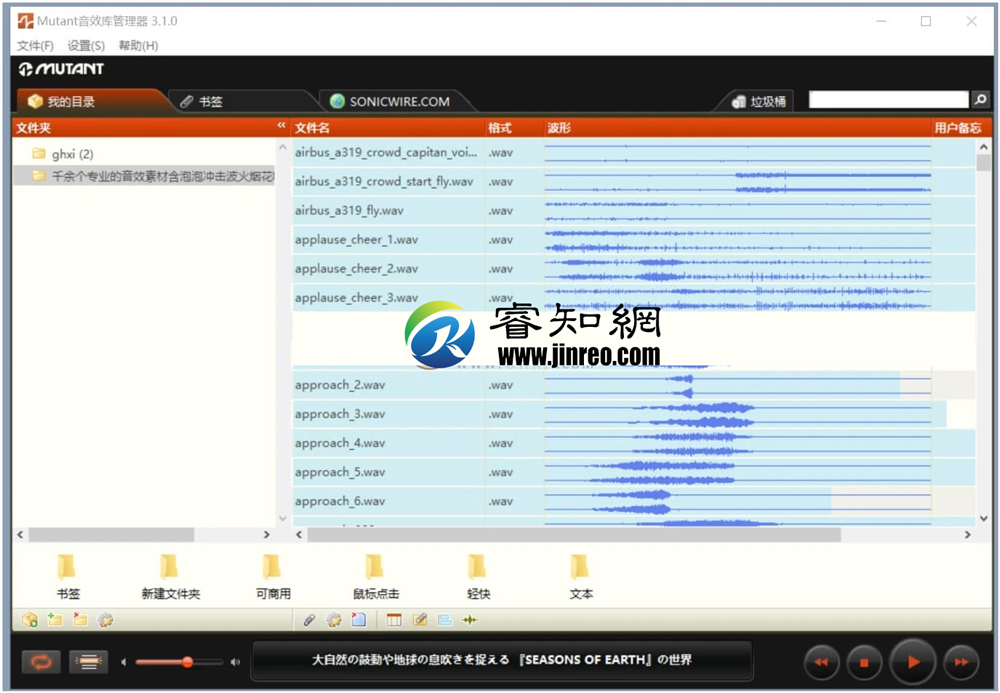
Task: Open the 文件(F) menu
Action: coord(35,45)
